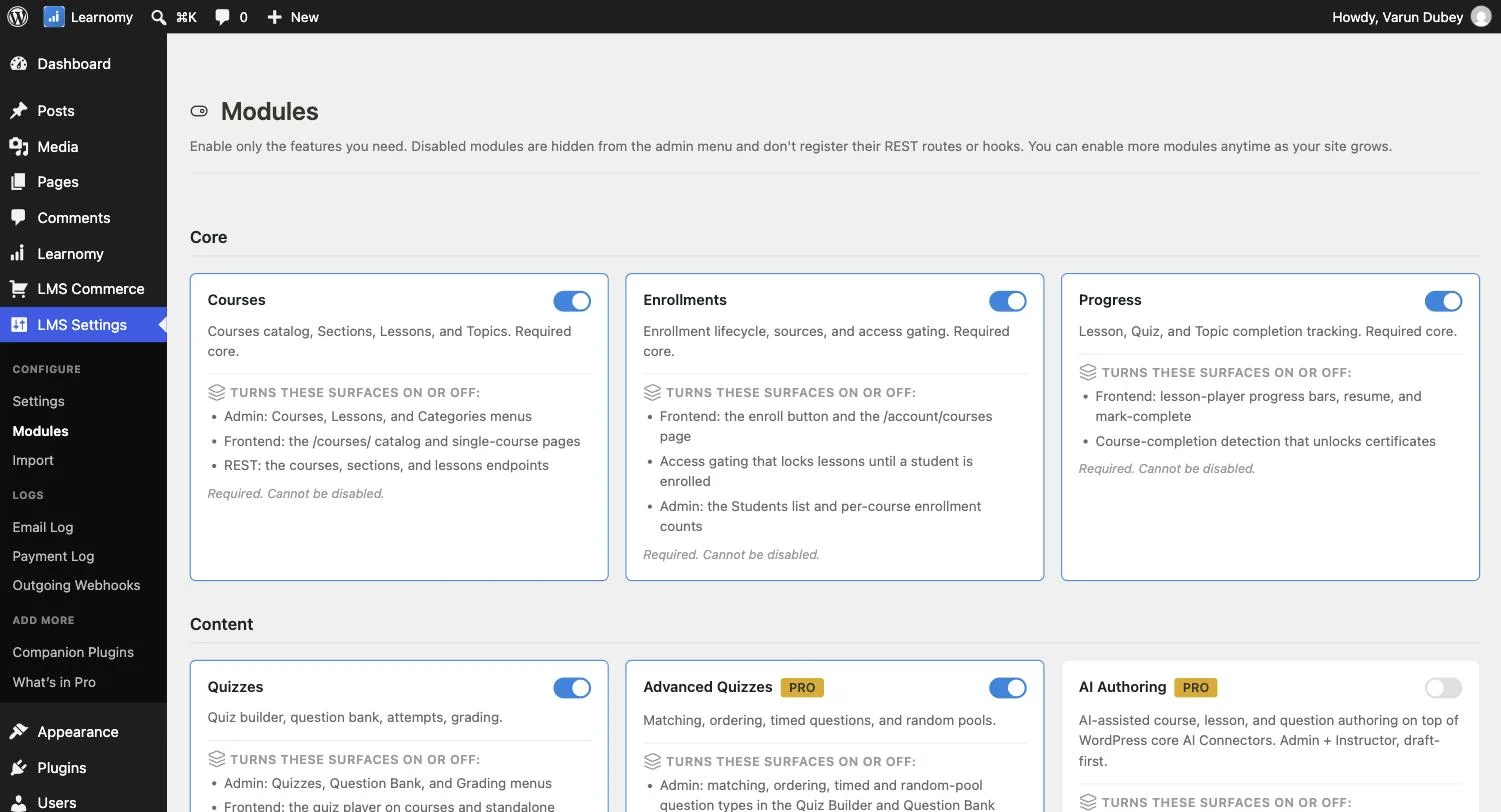Click the ⌘K search shortcut label
This screenshot has height=812, width=1501.
coord(186,17)
